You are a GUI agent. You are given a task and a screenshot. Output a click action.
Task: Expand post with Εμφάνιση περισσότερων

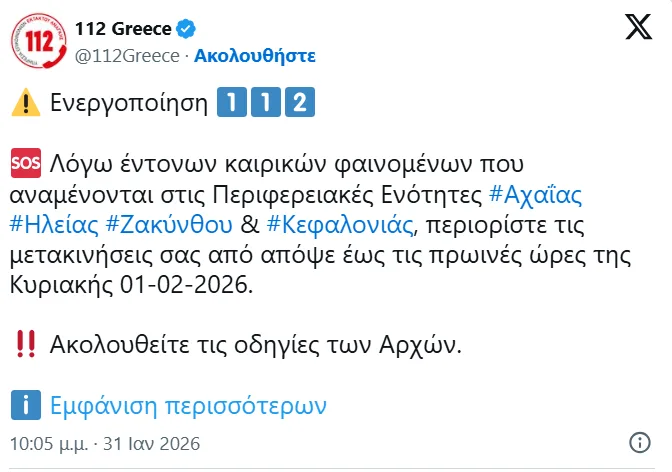pyautogui.click(x=188, y=406)
